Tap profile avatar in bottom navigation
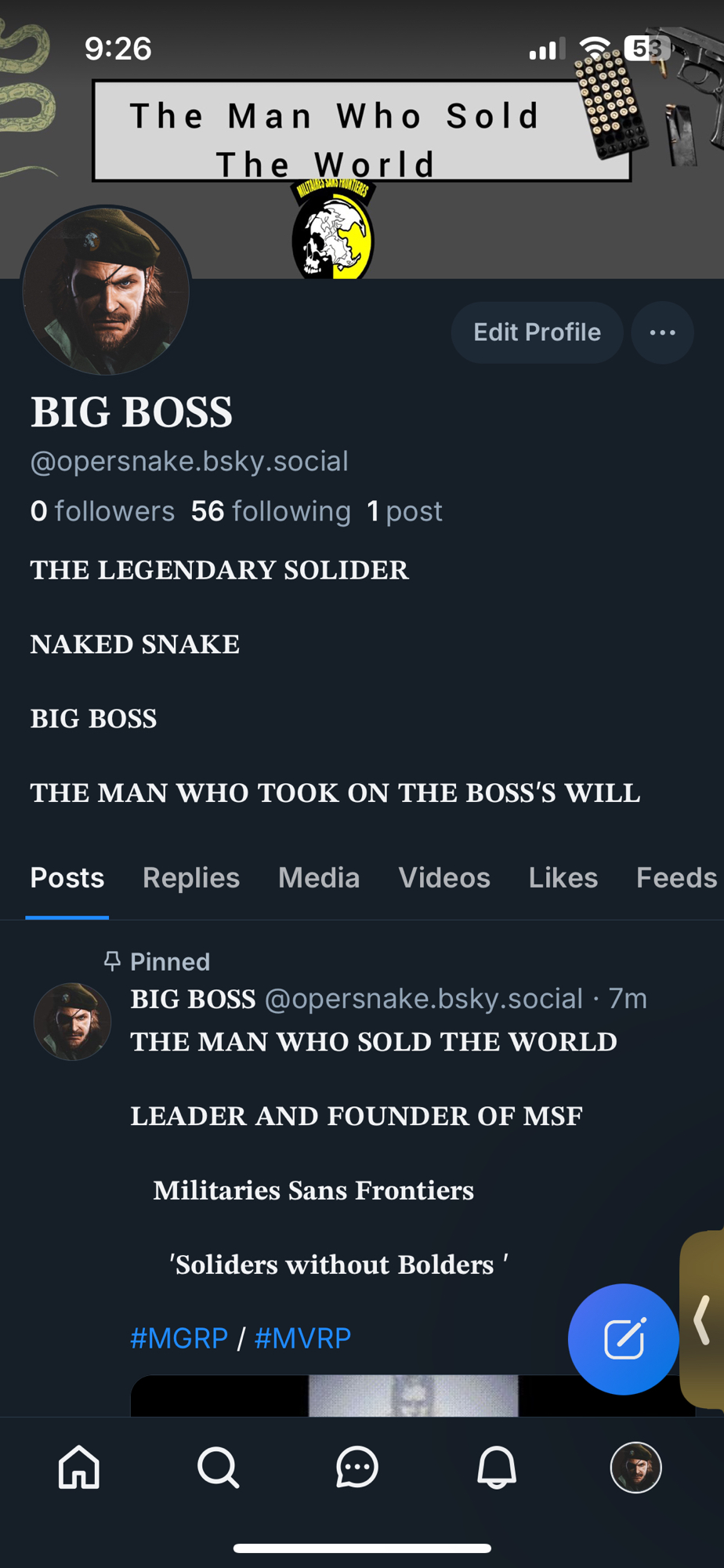 coord(635,1467)
